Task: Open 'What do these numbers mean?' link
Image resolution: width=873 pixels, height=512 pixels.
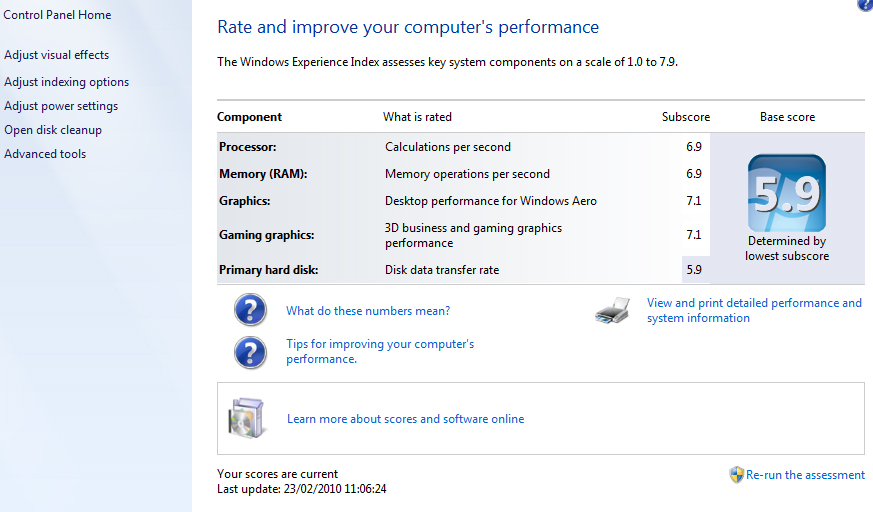Action: pos(368,311)
